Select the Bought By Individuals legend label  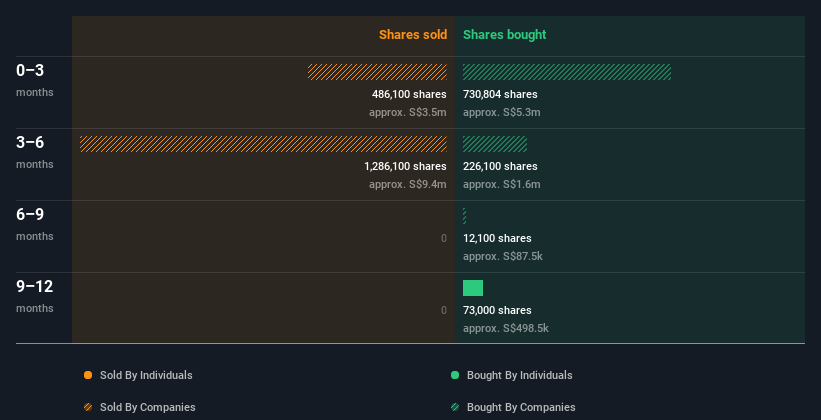(519, 375)
